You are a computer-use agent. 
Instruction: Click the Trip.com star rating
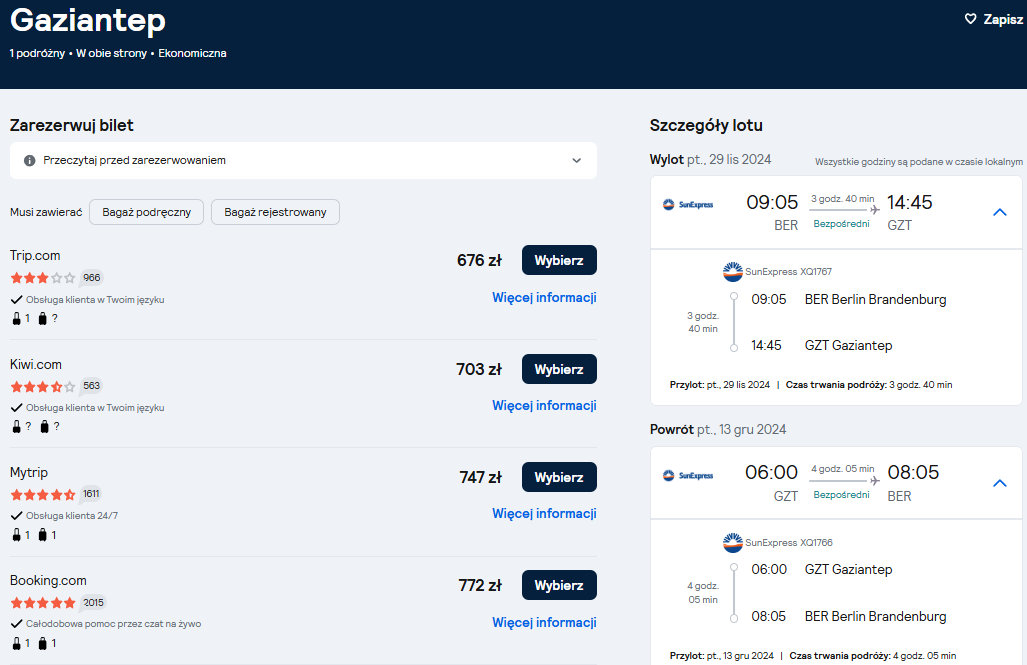tap(43, 278)
